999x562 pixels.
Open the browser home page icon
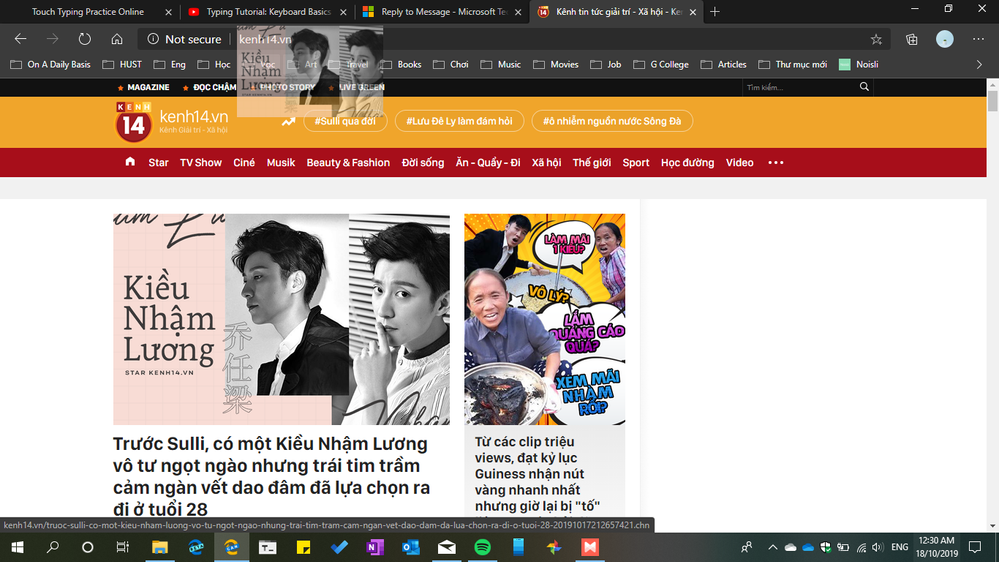117,39
